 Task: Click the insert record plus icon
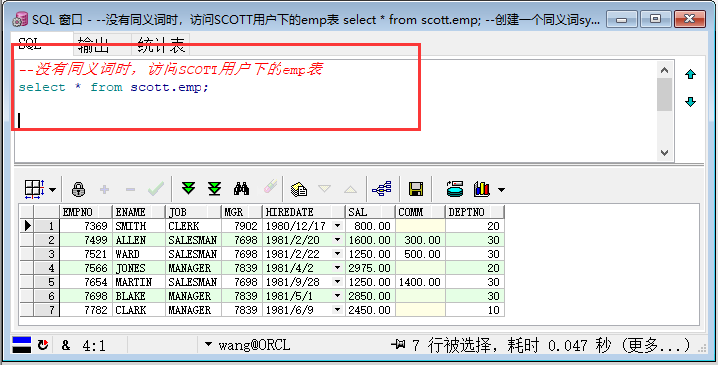(x=104, y=189)
